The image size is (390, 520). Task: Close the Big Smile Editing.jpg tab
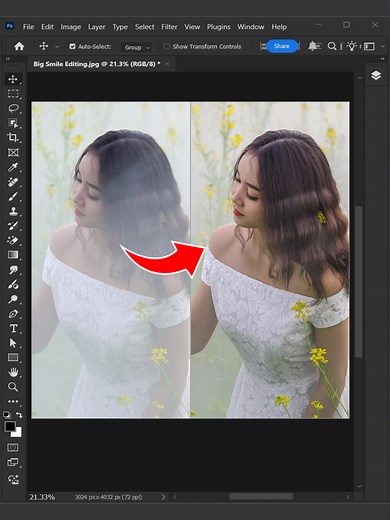[x=167, y=64]
